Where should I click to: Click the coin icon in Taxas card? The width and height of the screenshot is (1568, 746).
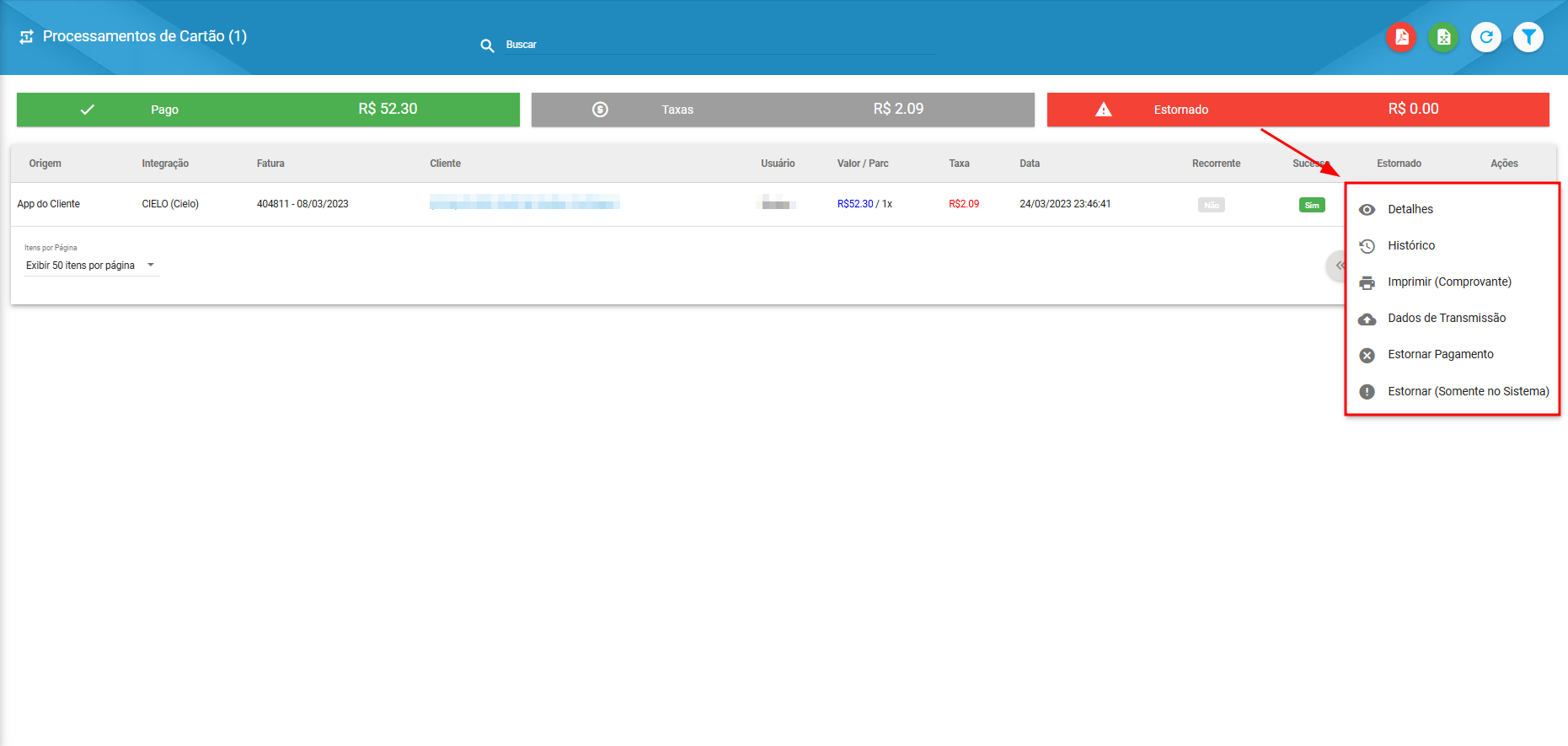click(x=600, y=110)
